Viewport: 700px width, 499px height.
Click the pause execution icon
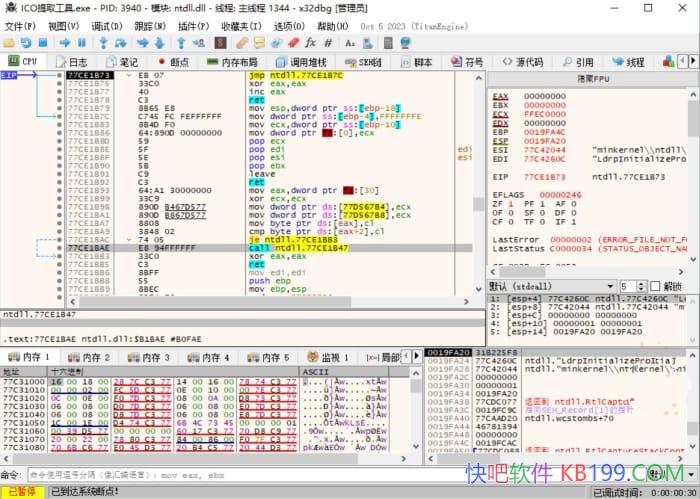[x=83, y=43]
